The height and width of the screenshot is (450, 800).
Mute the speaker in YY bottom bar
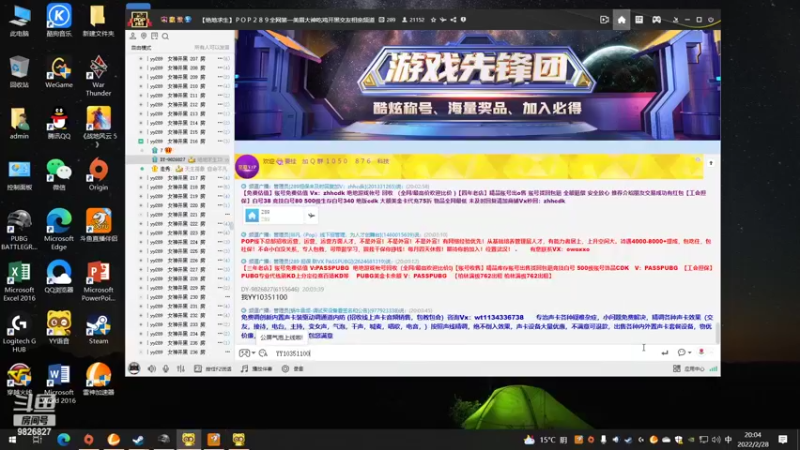coord(152,368)
